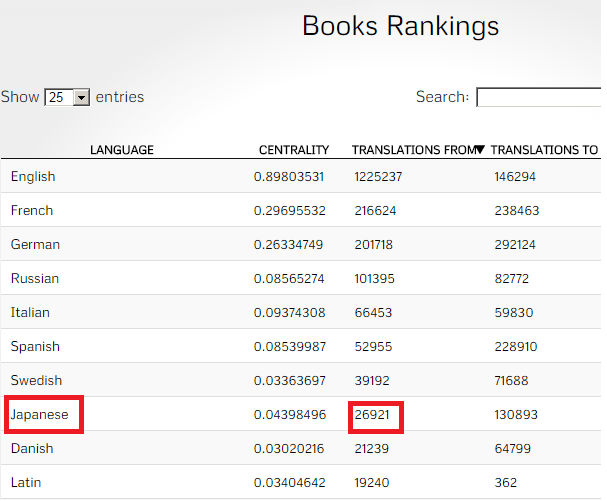This screenshot has height=501, width=607.
Task: Click the Books Rankings page title
Action: (x=401, y=26)
